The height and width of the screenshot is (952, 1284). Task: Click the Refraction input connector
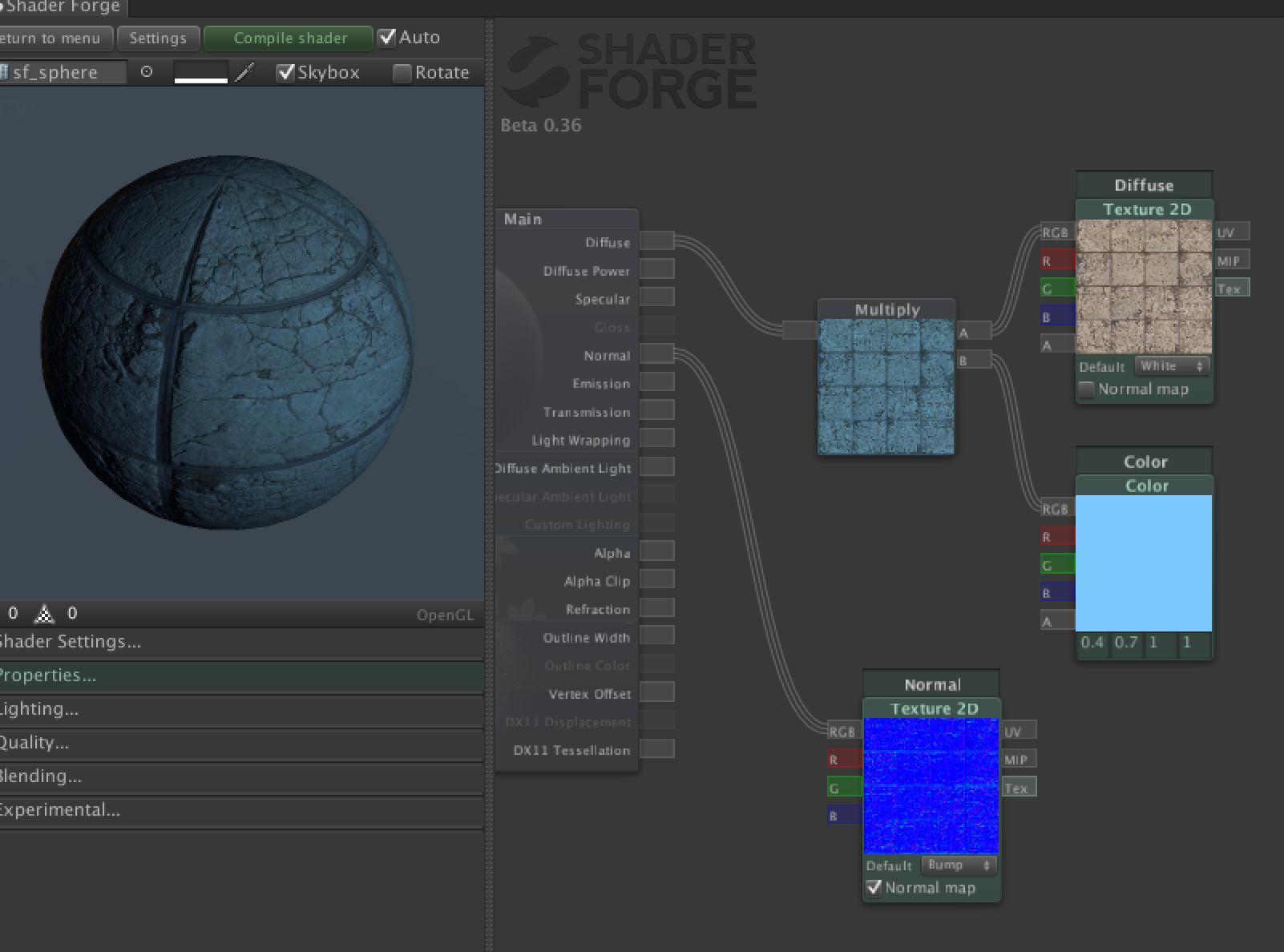[x=657, y=608]
